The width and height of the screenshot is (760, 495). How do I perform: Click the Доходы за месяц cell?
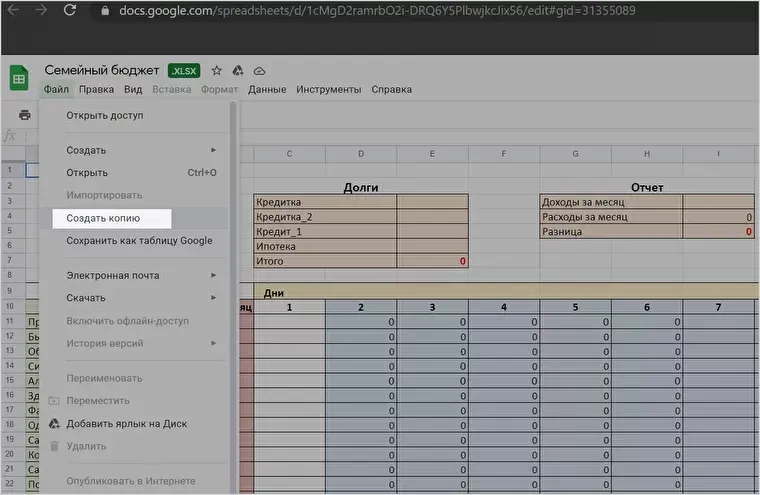click(x=611, y=202)
